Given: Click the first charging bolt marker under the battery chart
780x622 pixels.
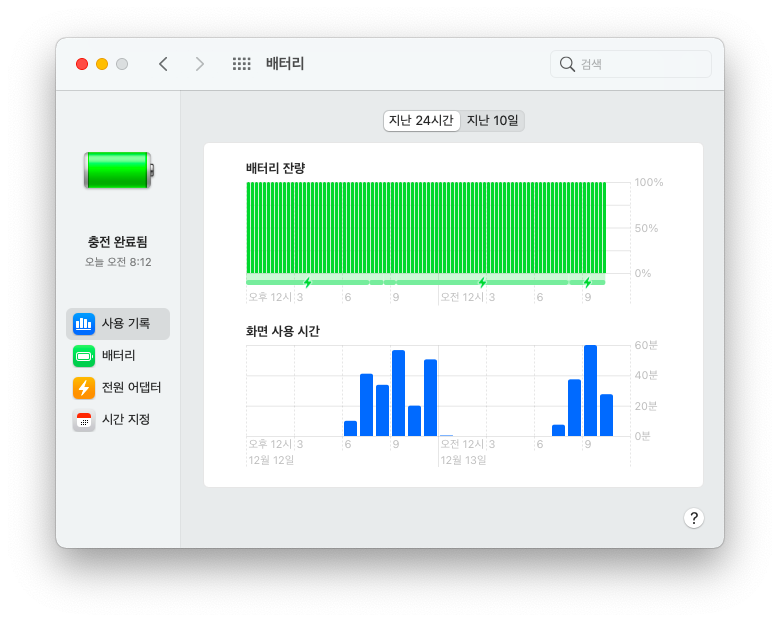Looking at the screenshot, I should (x=307, y=283).
